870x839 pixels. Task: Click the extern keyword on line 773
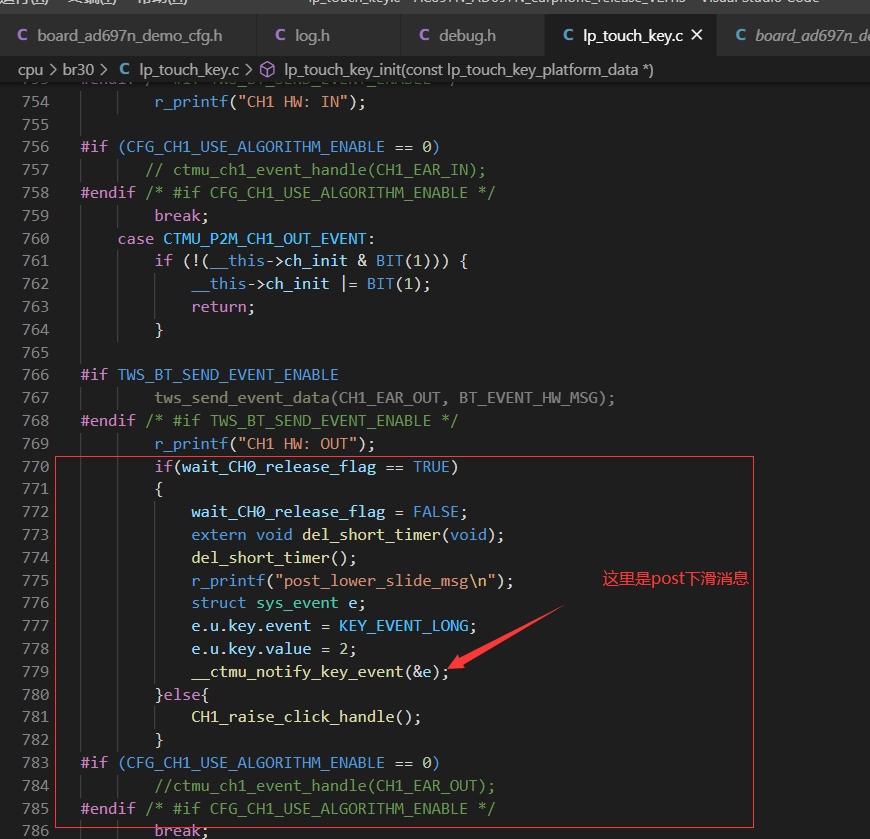point(219,535)
